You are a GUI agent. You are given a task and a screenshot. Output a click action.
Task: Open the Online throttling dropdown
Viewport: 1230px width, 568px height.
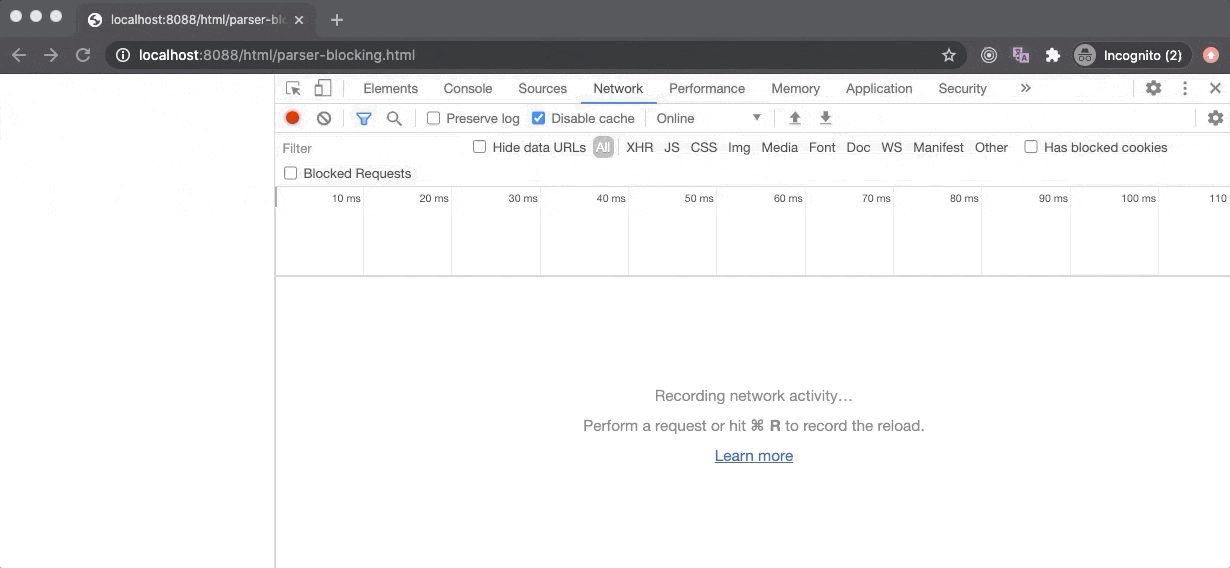709,118
